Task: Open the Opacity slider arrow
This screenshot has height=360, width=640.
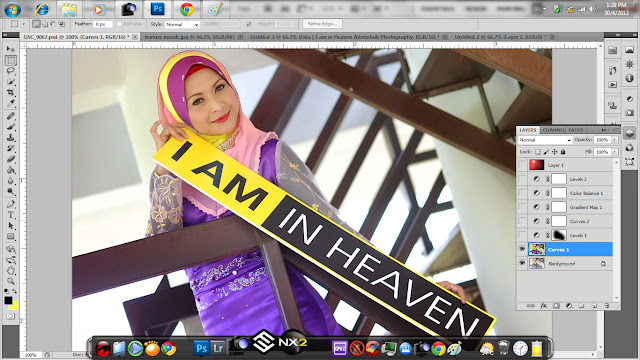Action: coord(614,140)
